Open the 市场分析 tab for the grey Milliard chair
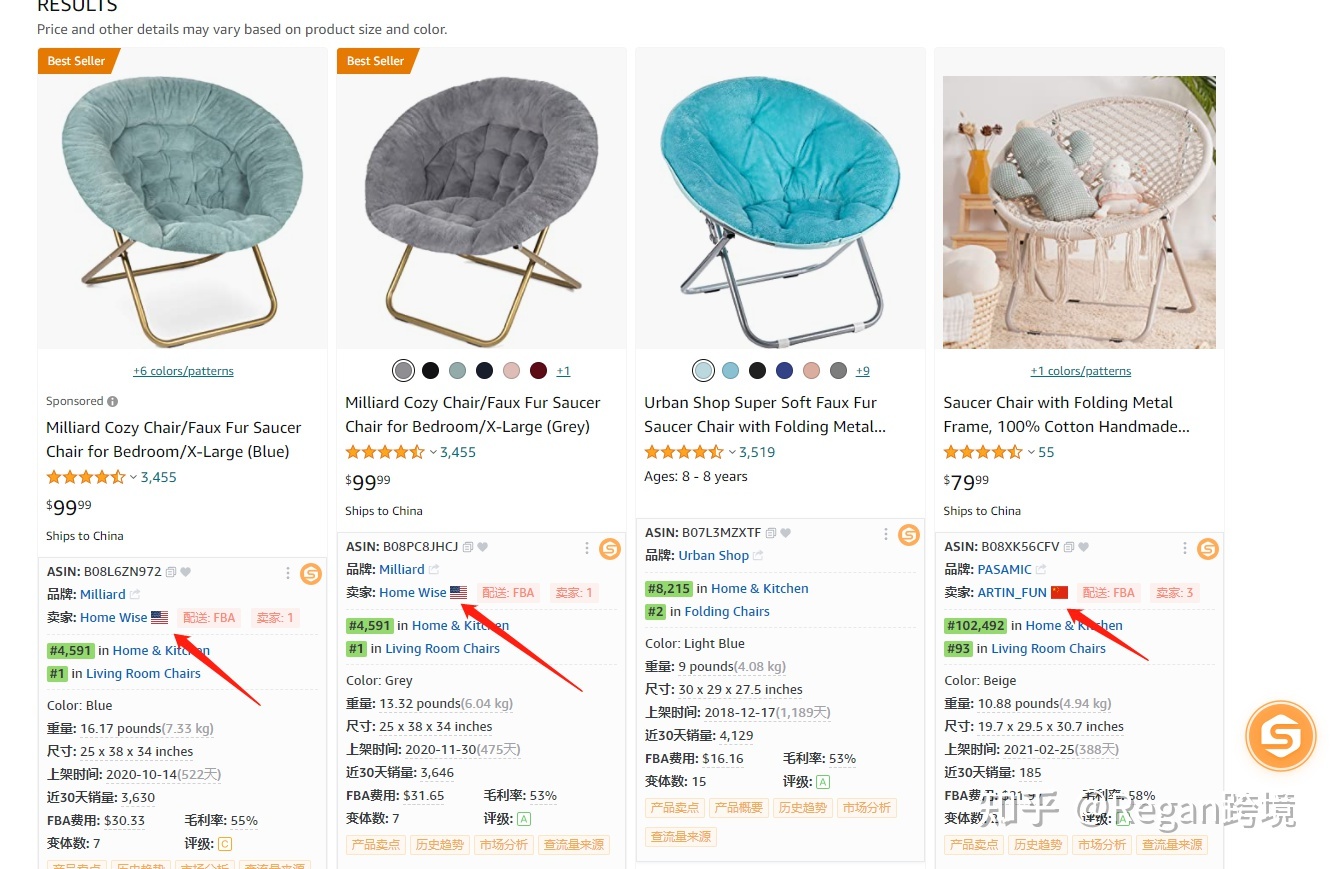Screen dimensions: 1330x869 point(504,844)
